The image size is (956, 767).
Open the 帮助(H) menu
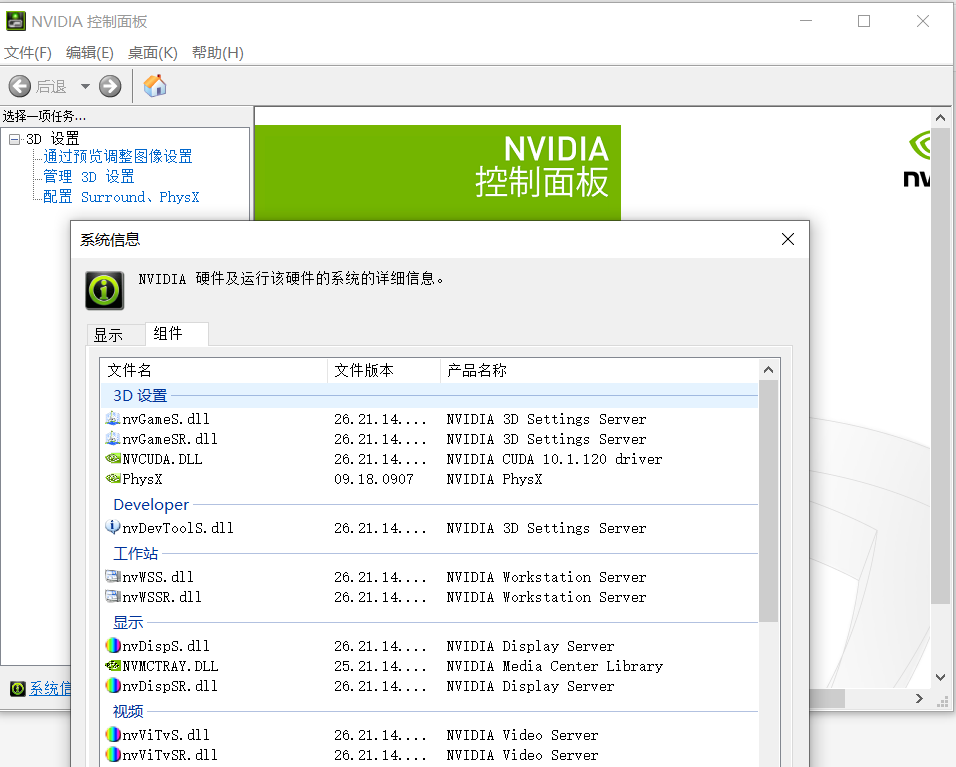216,53
